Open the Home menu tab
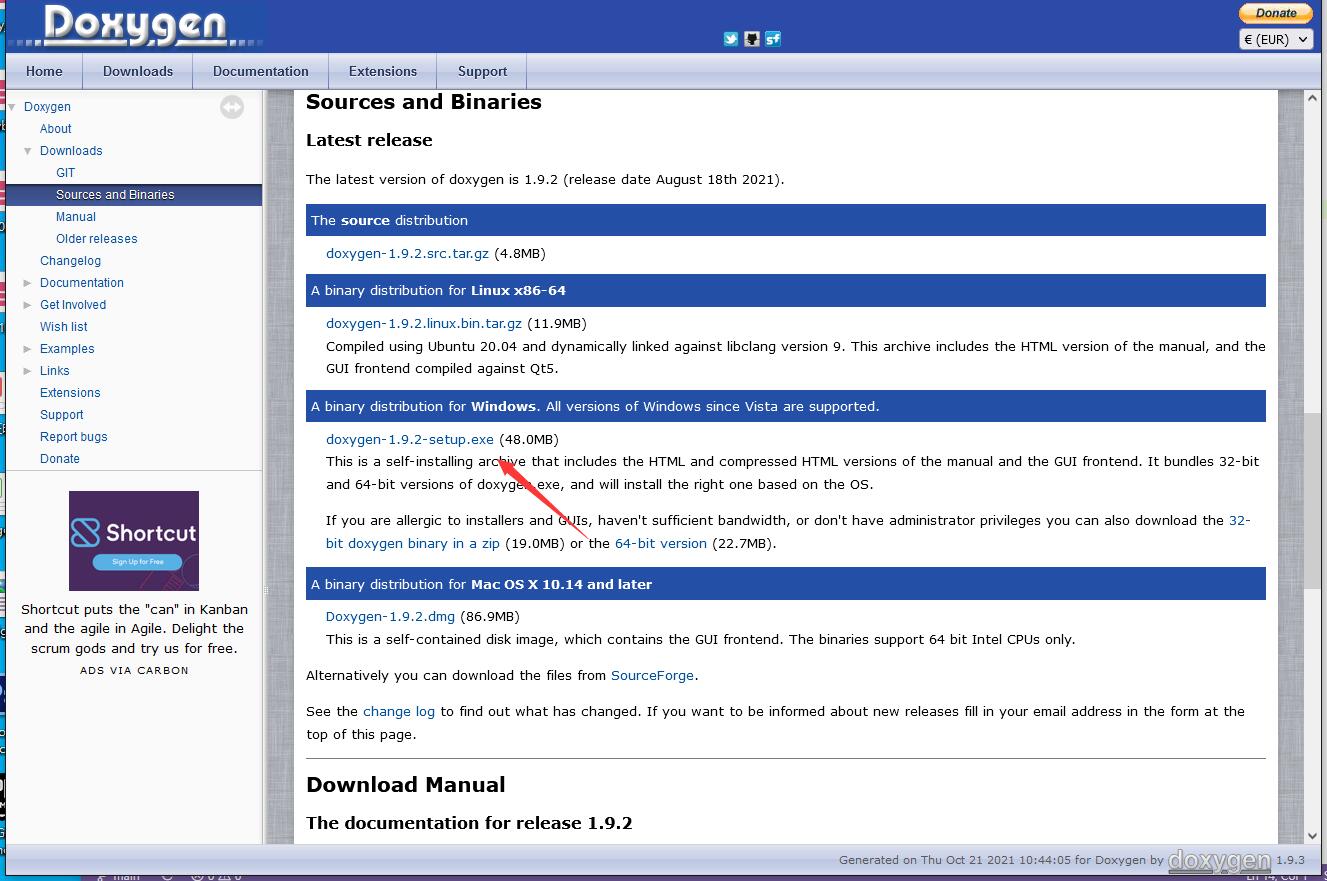 pos(44,71)
